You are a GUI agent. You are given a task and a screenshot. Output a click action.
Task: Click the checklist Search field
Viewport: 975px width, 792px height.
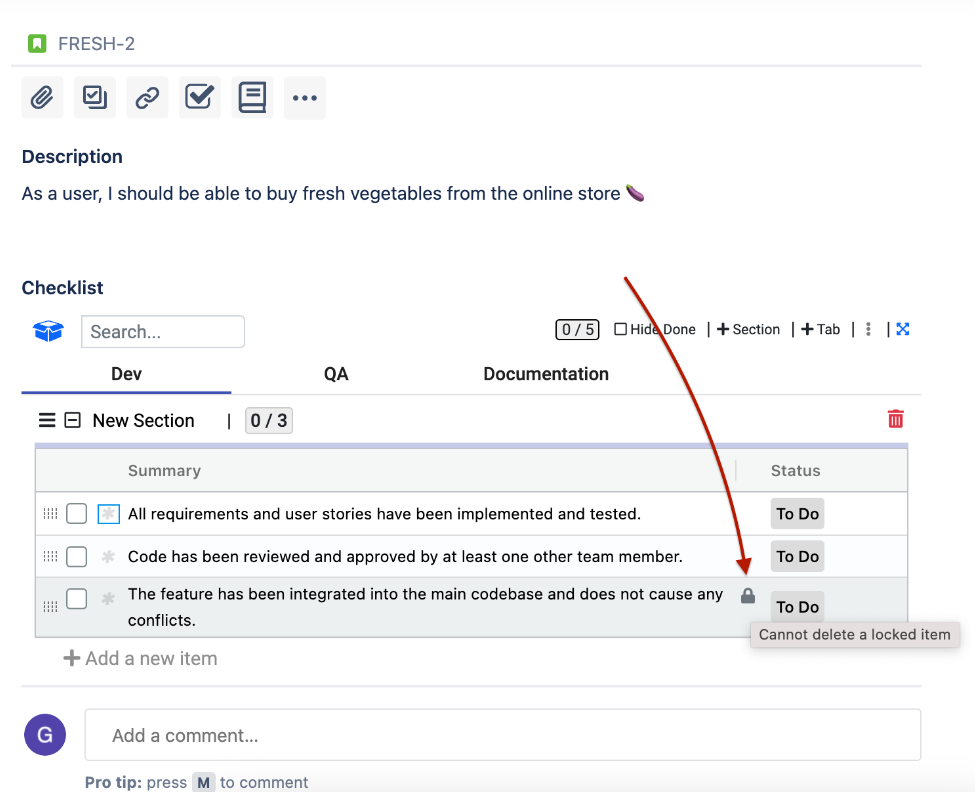coord(163,332)
